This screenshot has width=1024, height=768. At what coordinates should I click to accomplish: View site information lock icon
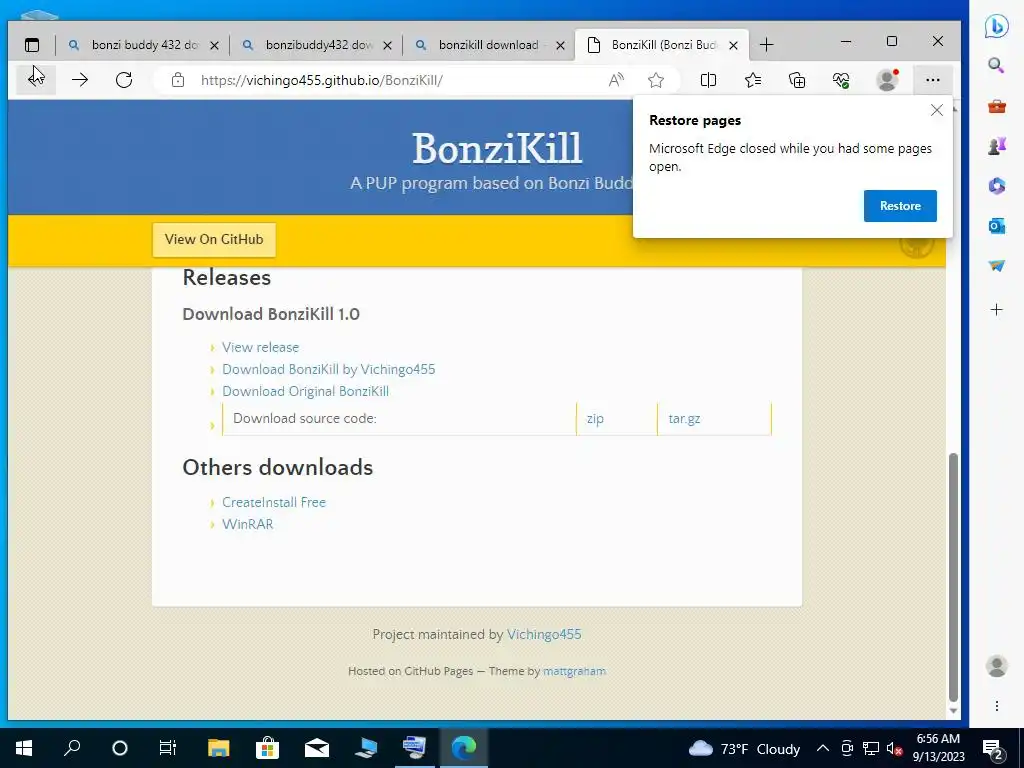(178, 80)
